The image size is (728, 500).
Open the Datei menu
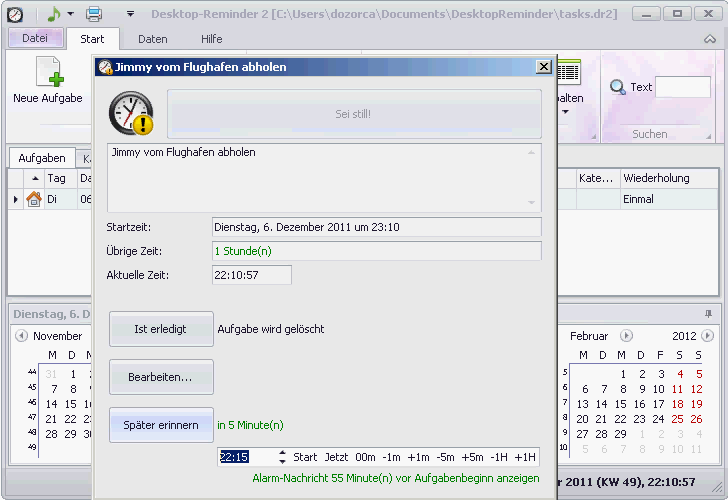[35, 38]
